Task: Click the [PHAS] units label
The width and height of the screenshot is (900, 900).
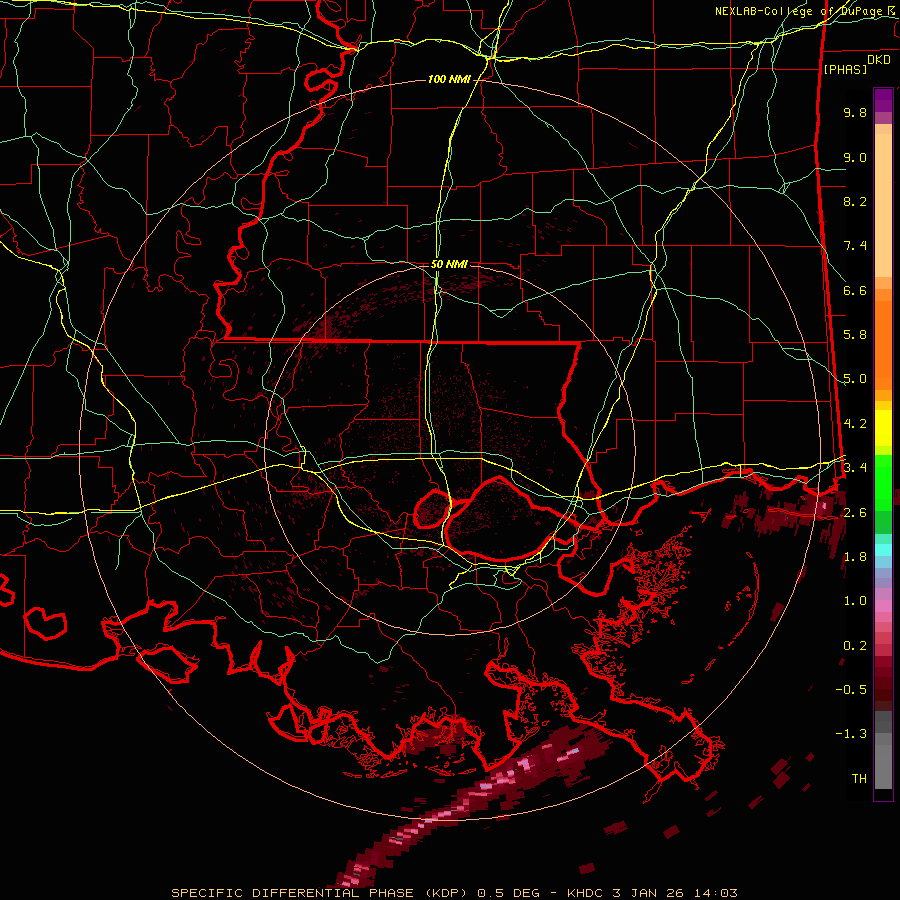Action: coord(845,70)
